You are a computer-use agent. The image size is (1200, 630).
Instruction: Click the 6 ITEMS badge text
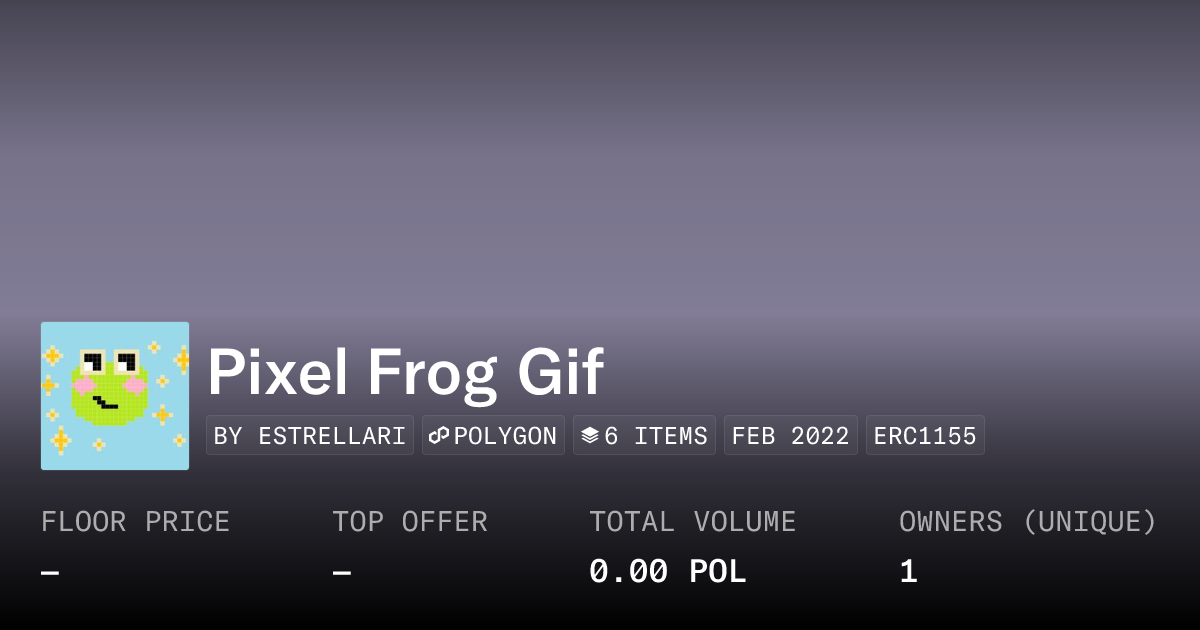click(x=655, y=436)
